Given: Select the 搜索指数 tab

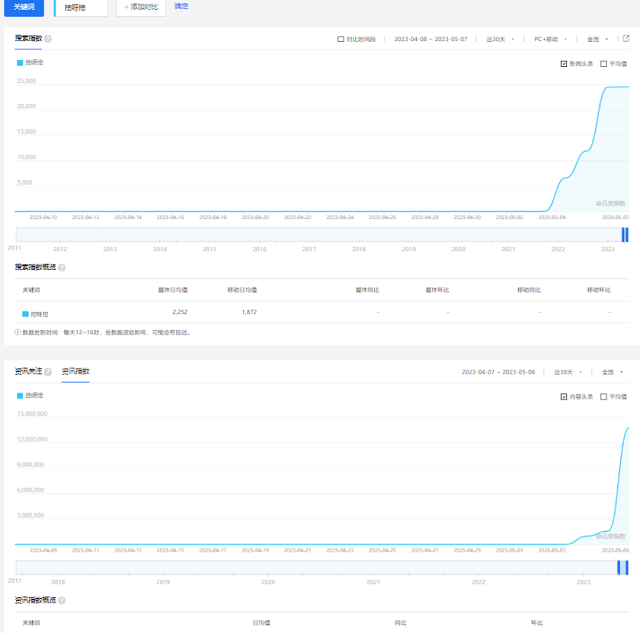Looking at the screenshot, I should coord(28,38).
